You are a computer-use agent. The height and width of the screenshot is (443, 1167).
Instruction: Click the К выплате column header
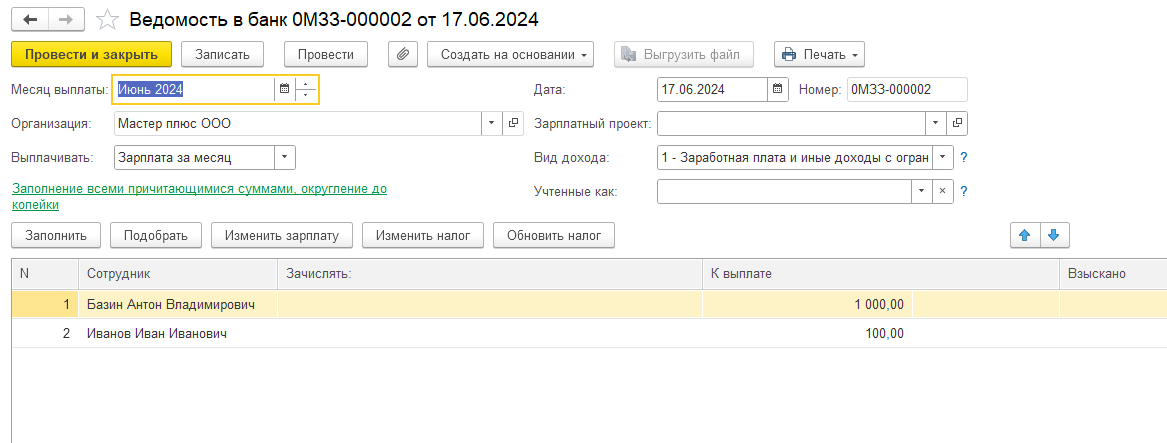(x=880, y=274)
